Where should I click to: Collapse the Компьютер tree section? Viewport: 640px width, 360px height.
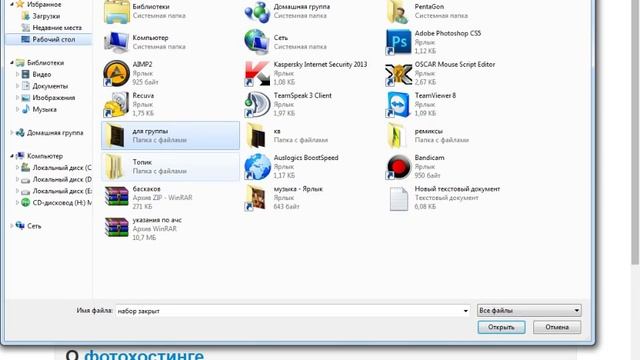12,156
